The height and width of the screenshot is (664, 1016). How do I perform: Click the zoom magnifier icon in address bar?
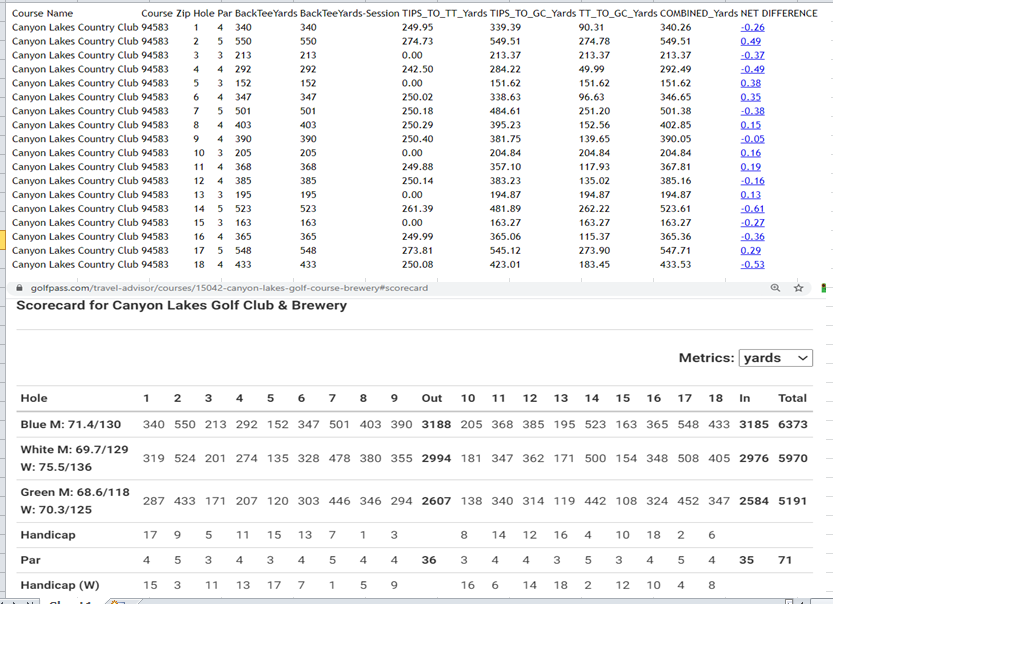coord(775,288)
